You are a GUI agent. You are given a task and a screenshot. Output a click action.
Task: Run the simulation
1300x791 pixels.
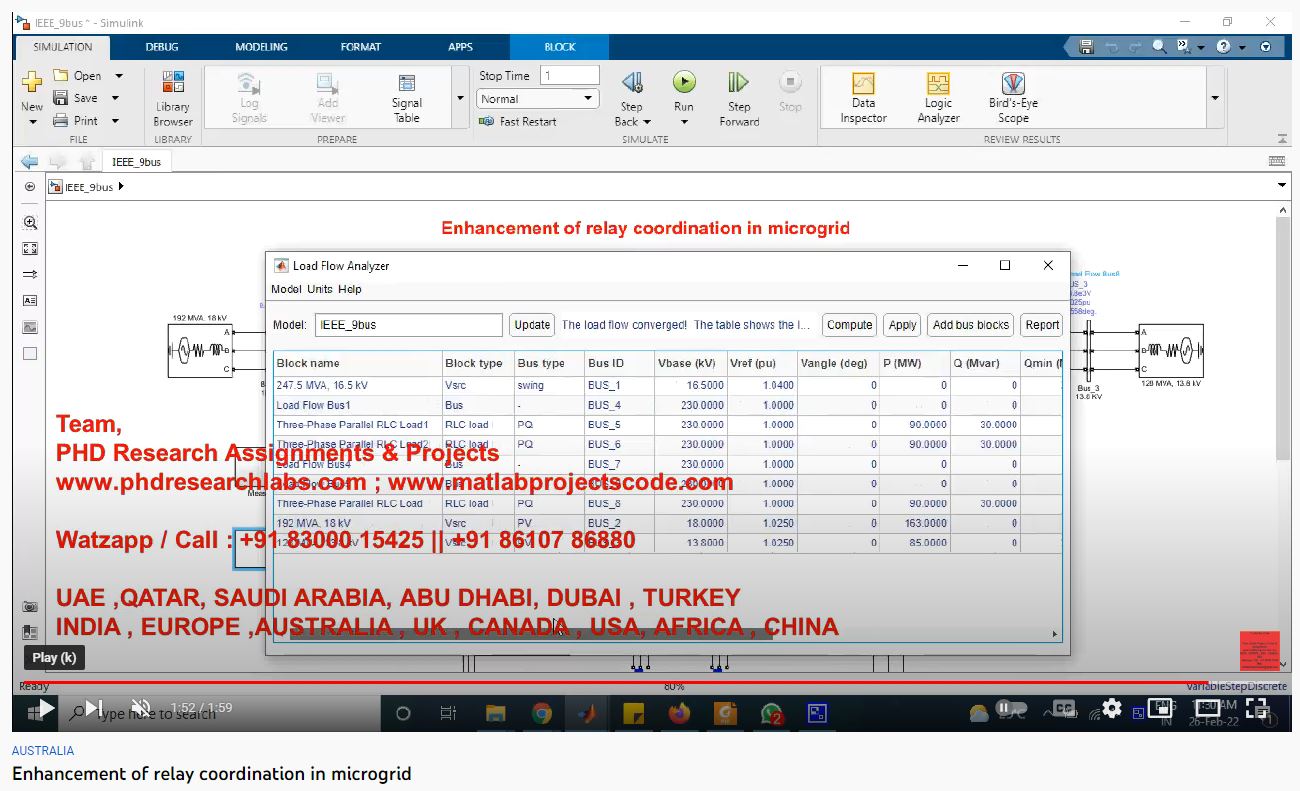684,83
